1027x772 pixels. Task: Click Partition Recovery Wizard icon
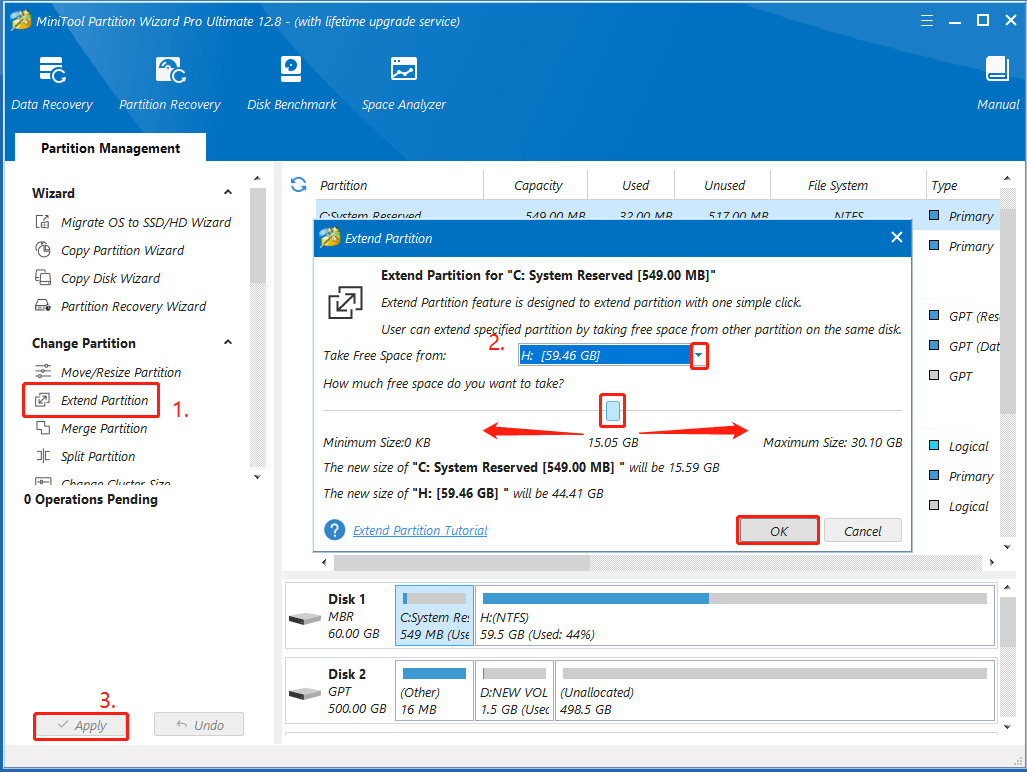tap(43, 306)
